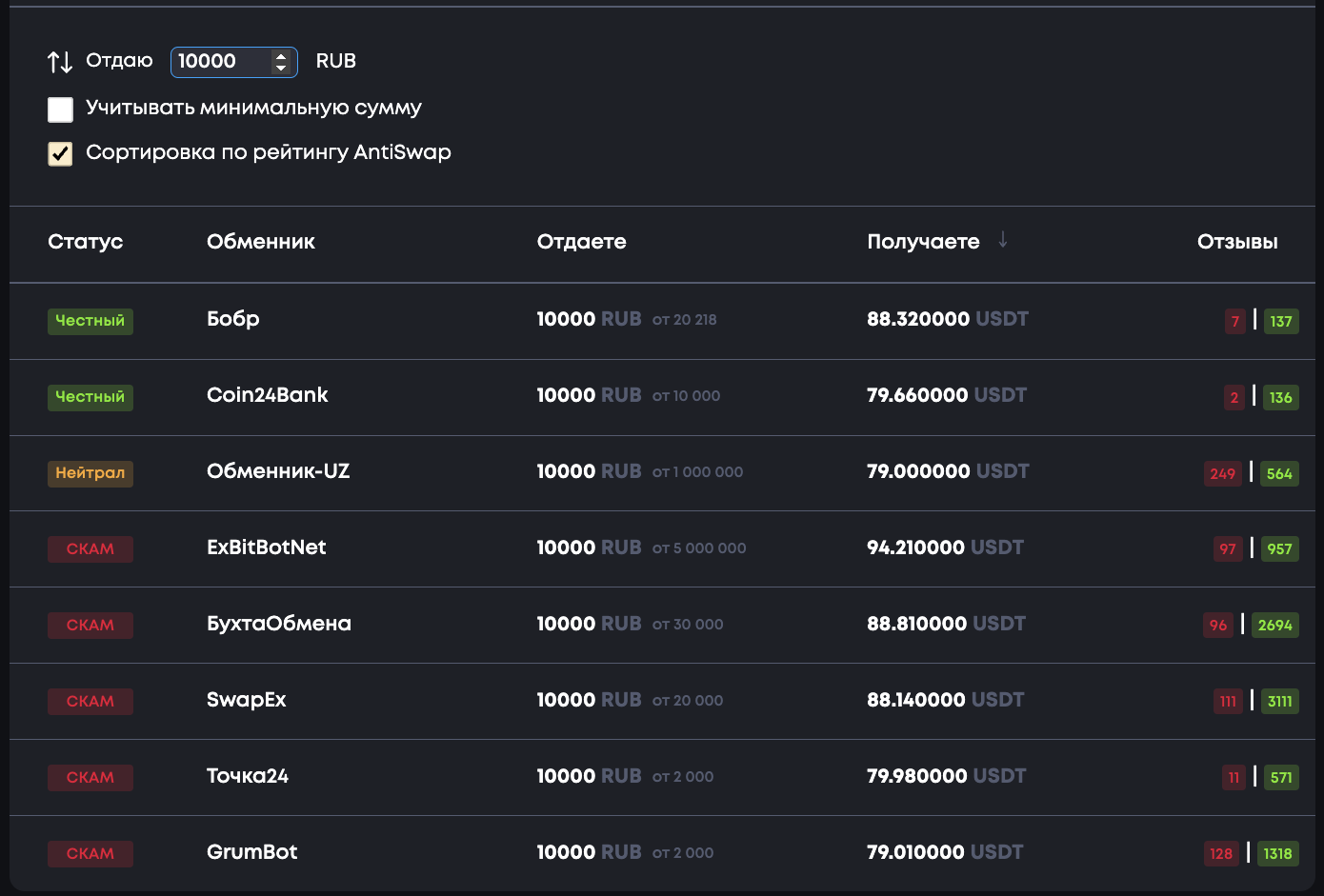
Task: Open the БухтаОбмена exchanger
Action: pyautogui.click(x=279, y=624)
